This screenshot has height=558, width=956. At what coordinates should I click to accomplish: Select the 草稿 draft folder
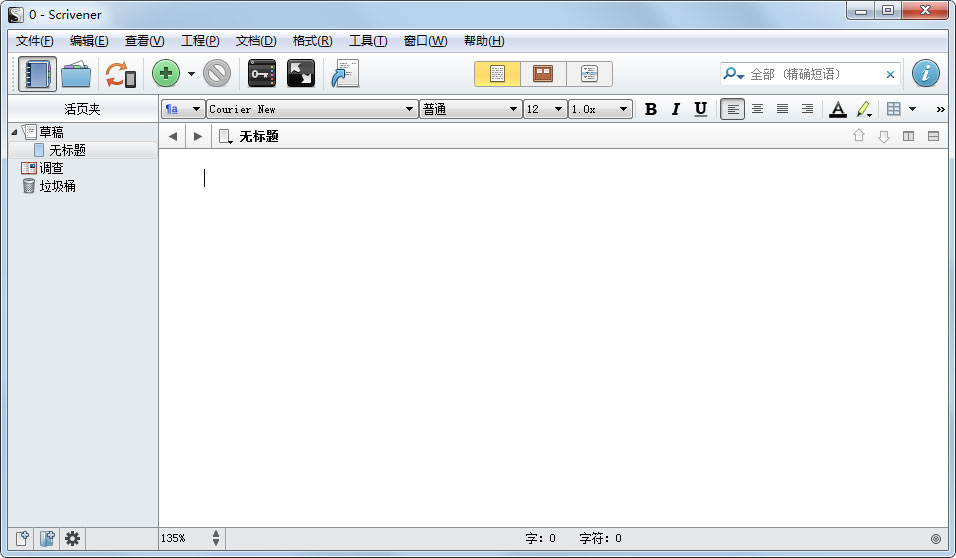pos(51,132)
